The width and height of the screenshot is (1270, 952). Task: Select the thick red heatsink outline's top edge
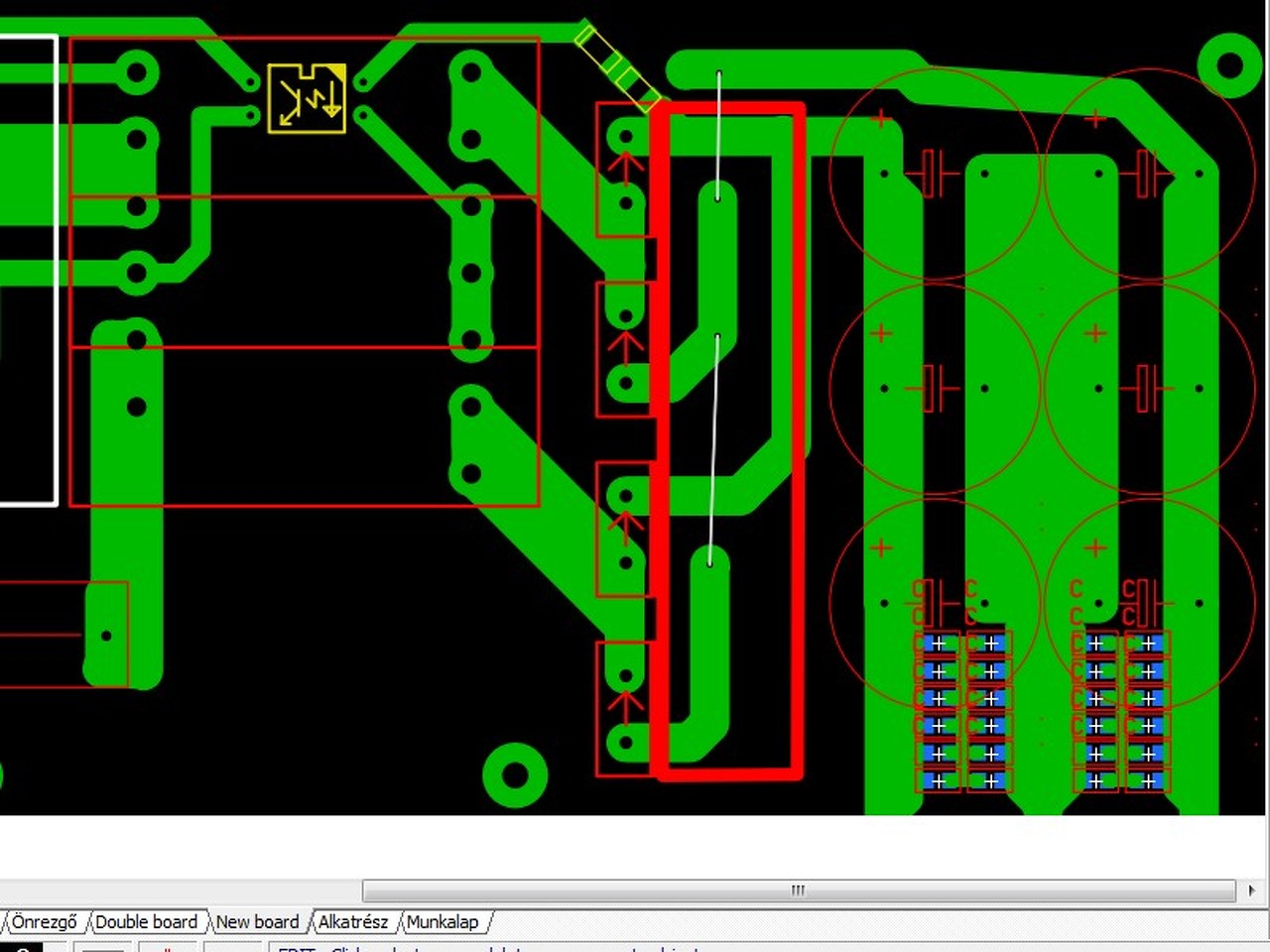click(x=728, y=109)
